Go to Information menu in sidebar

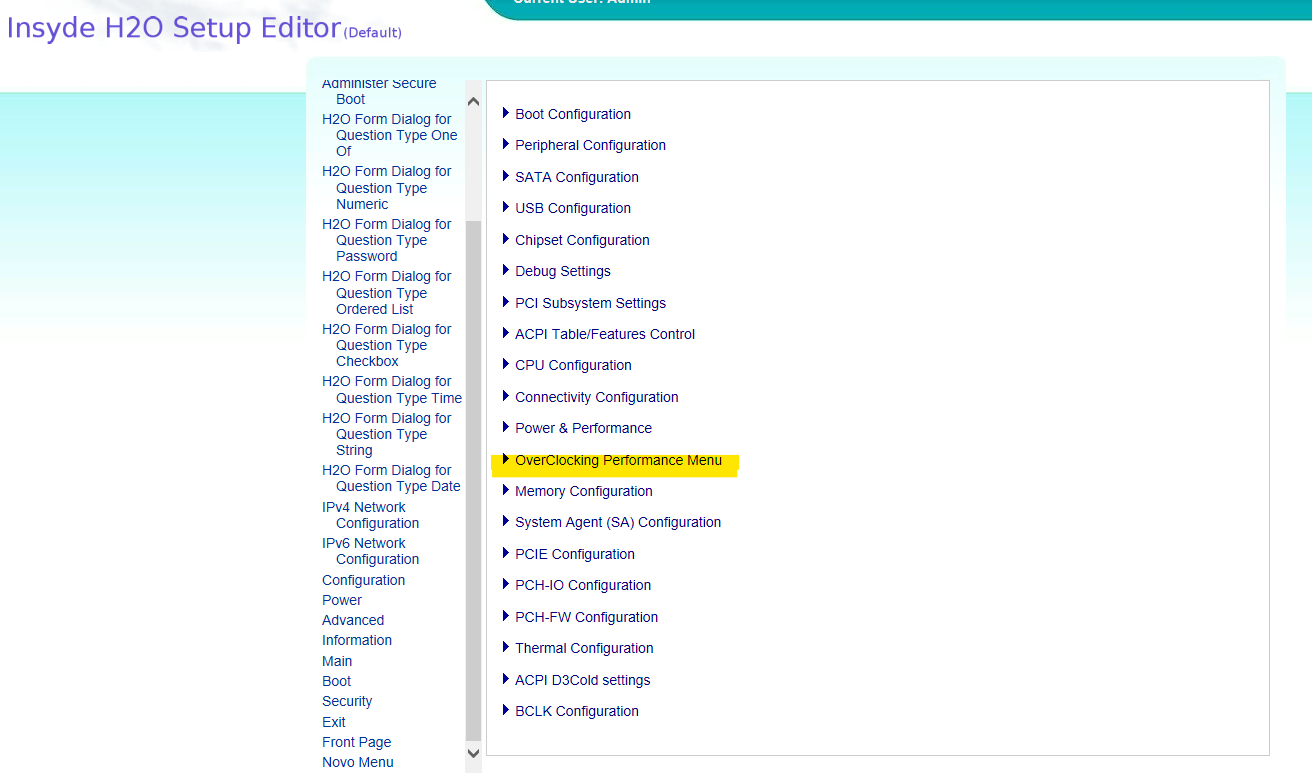pos(357,640)
